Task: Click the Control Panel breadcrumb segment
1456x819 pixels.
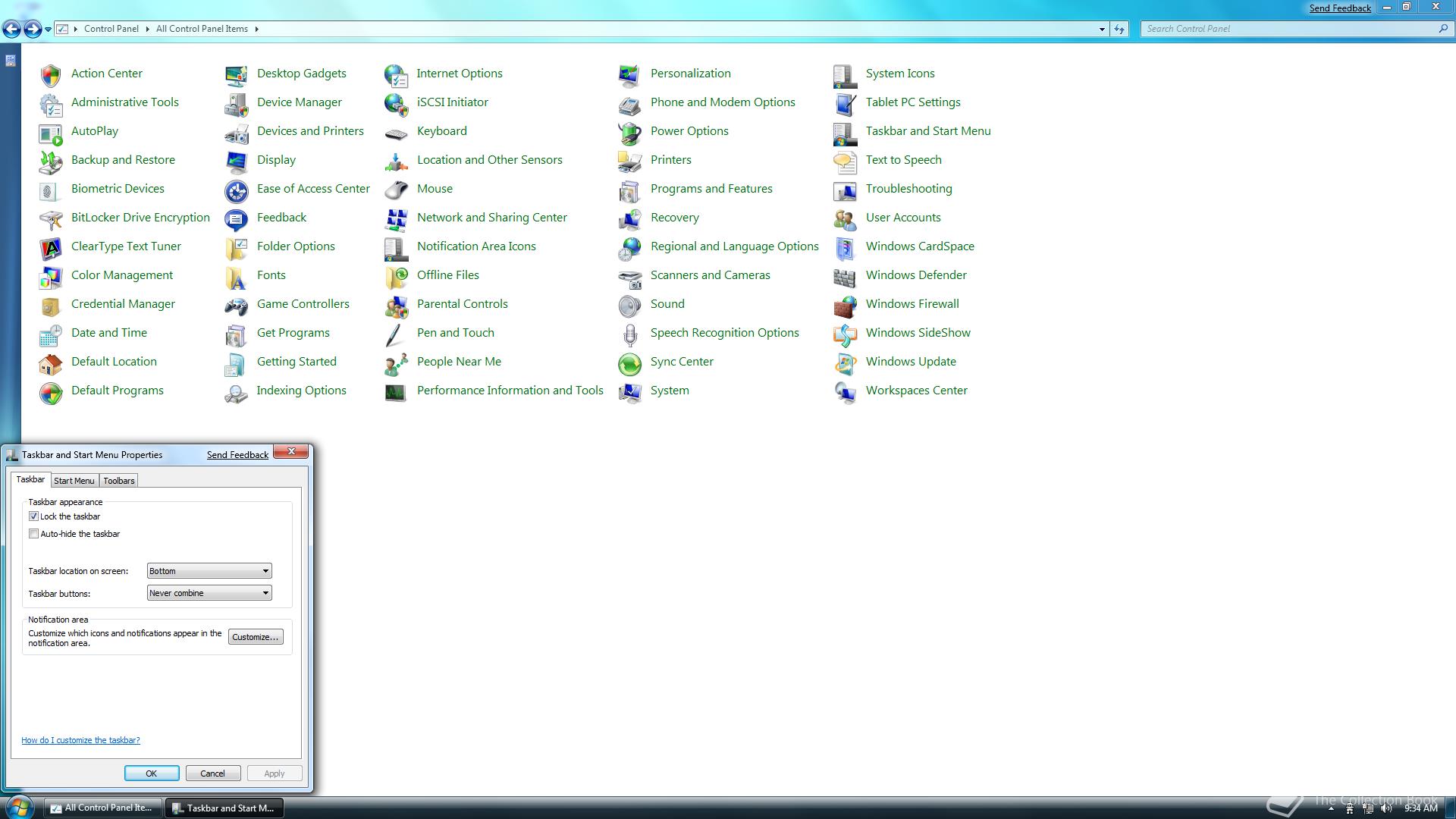Action: tap(111, 29)
